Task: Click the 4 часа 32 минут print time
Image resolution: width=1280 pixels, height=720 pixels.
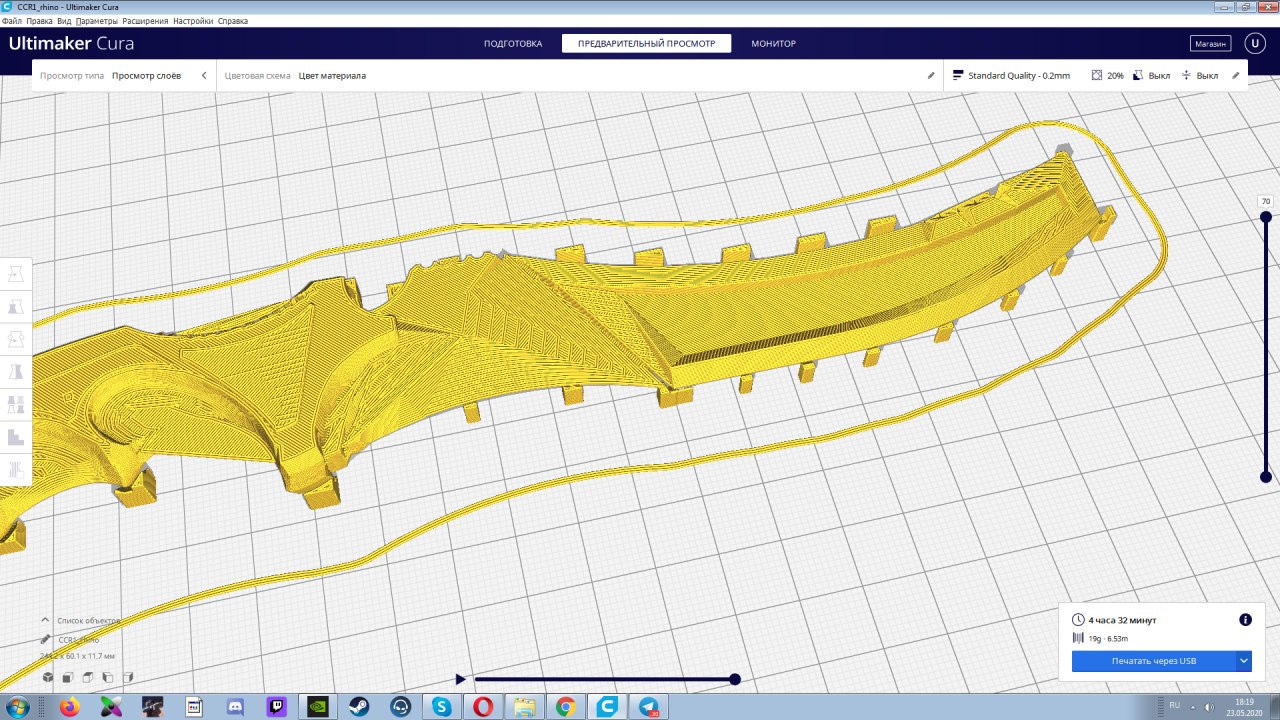Action: tap(1122, 620)
